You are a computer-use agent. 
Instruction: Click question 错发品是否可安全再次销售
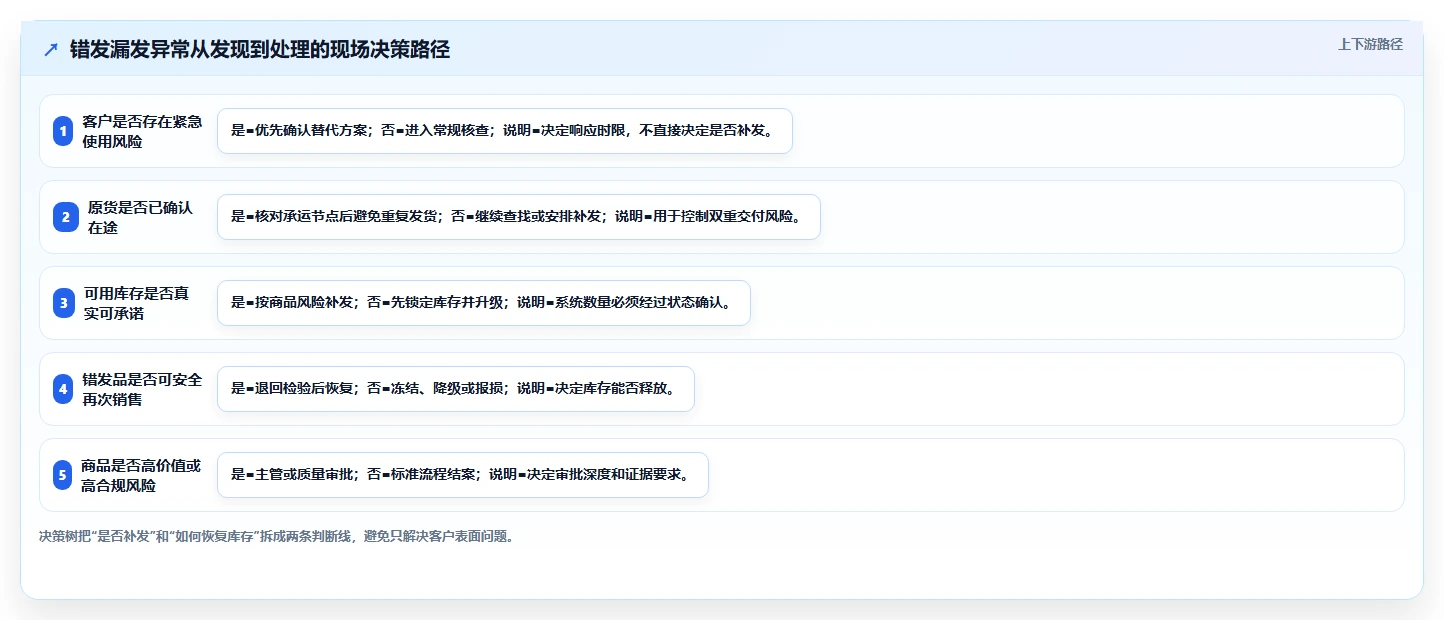[x=142, y=389]
